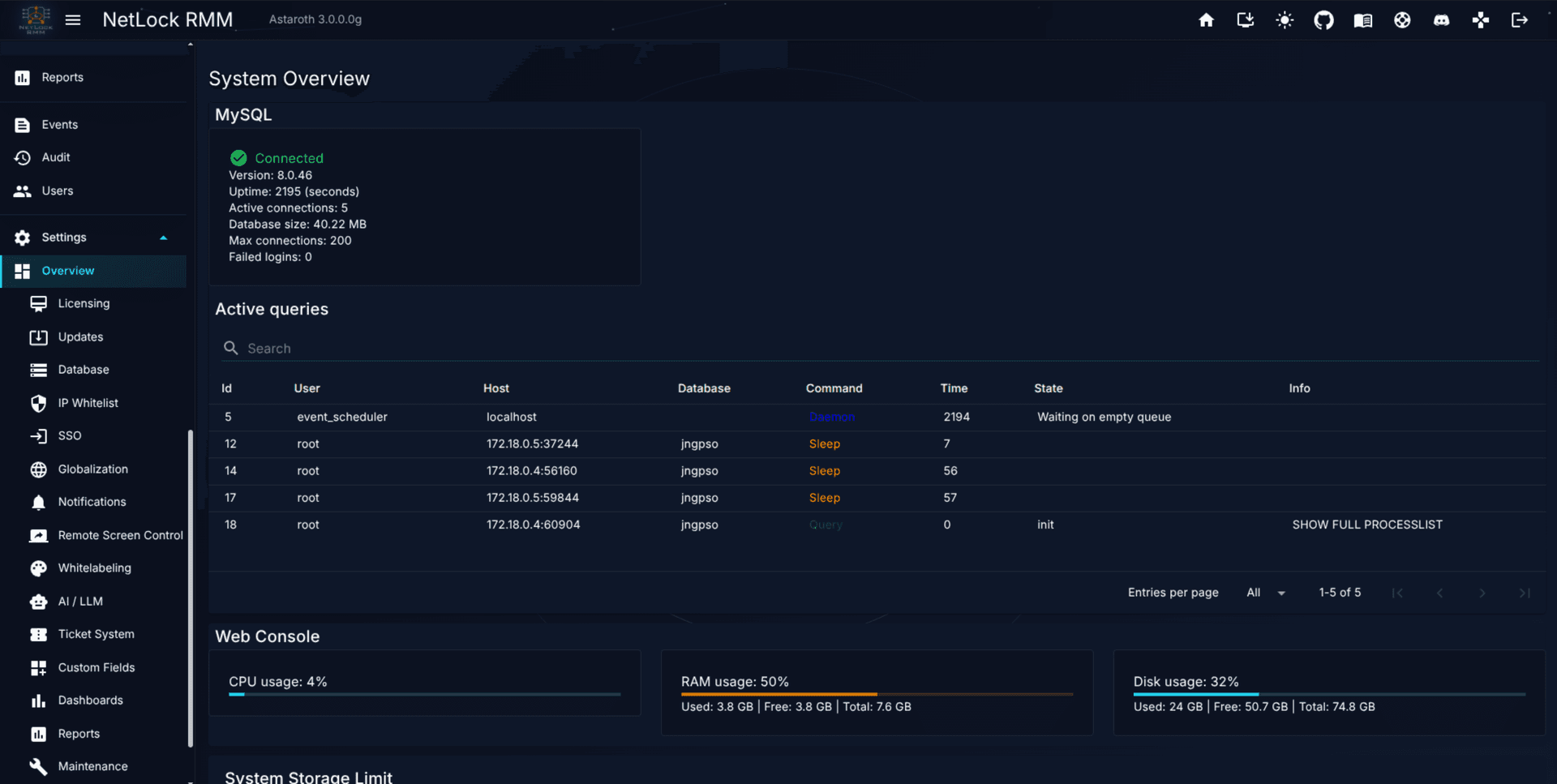Open the Ticket System icon

click(x=38, y=635)
